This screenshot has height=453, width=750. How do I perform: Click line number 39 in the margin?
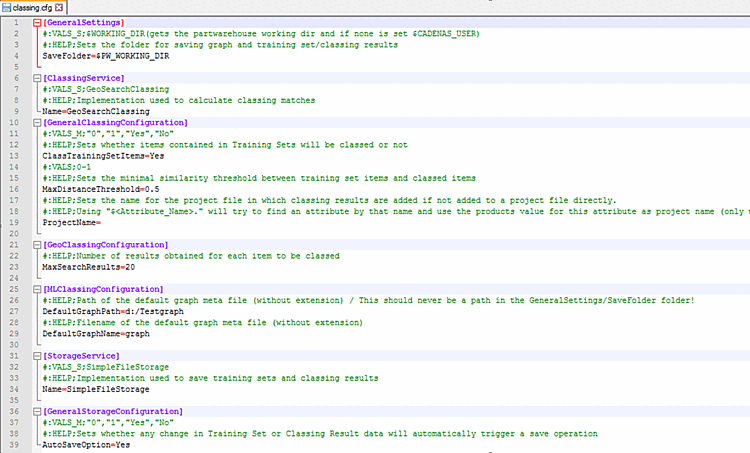click(14, 445)
